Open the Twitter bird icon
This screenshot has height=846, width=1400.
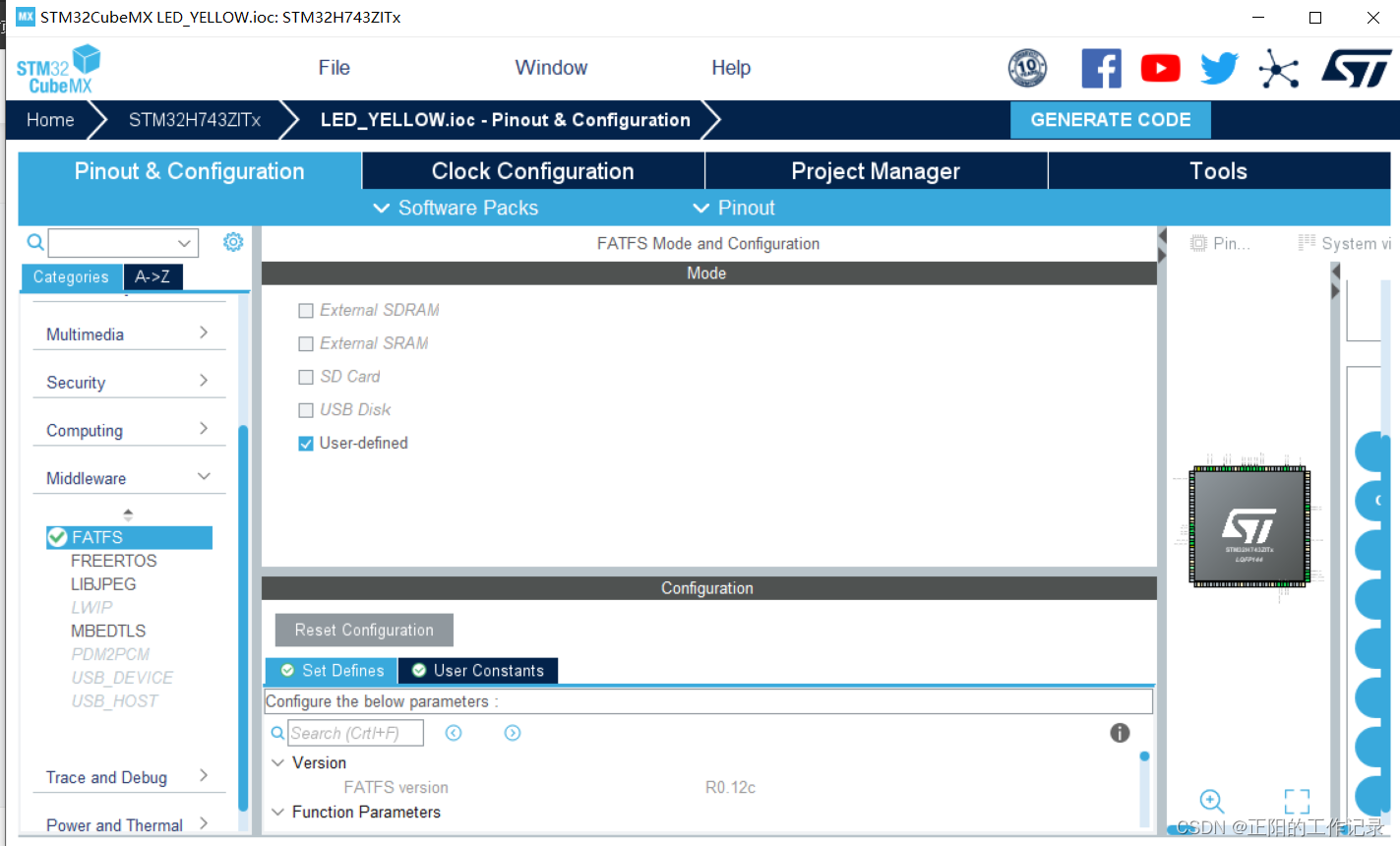pyautogui.click(x=1219, y=68)
